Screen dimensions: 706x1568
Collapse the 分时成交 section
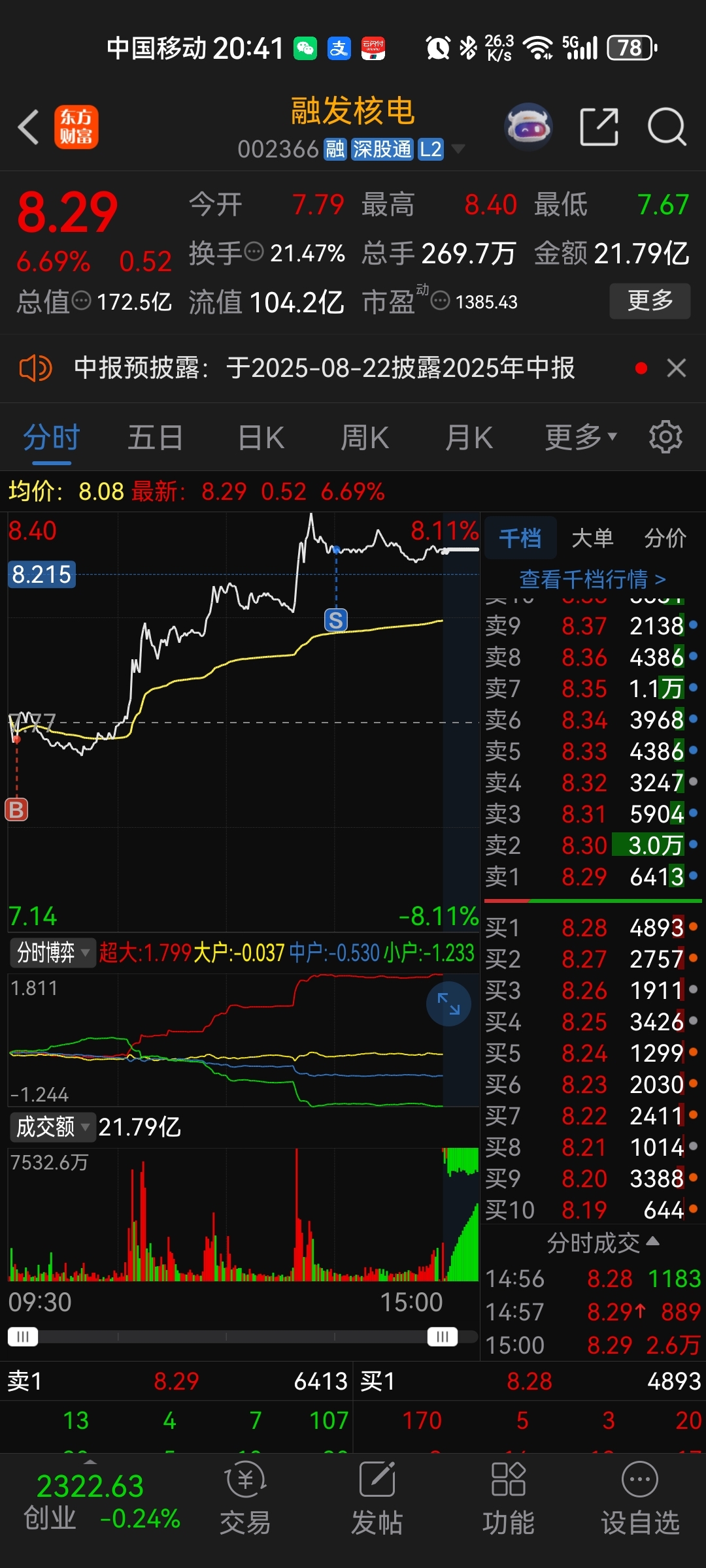[x=602, y=1243]
